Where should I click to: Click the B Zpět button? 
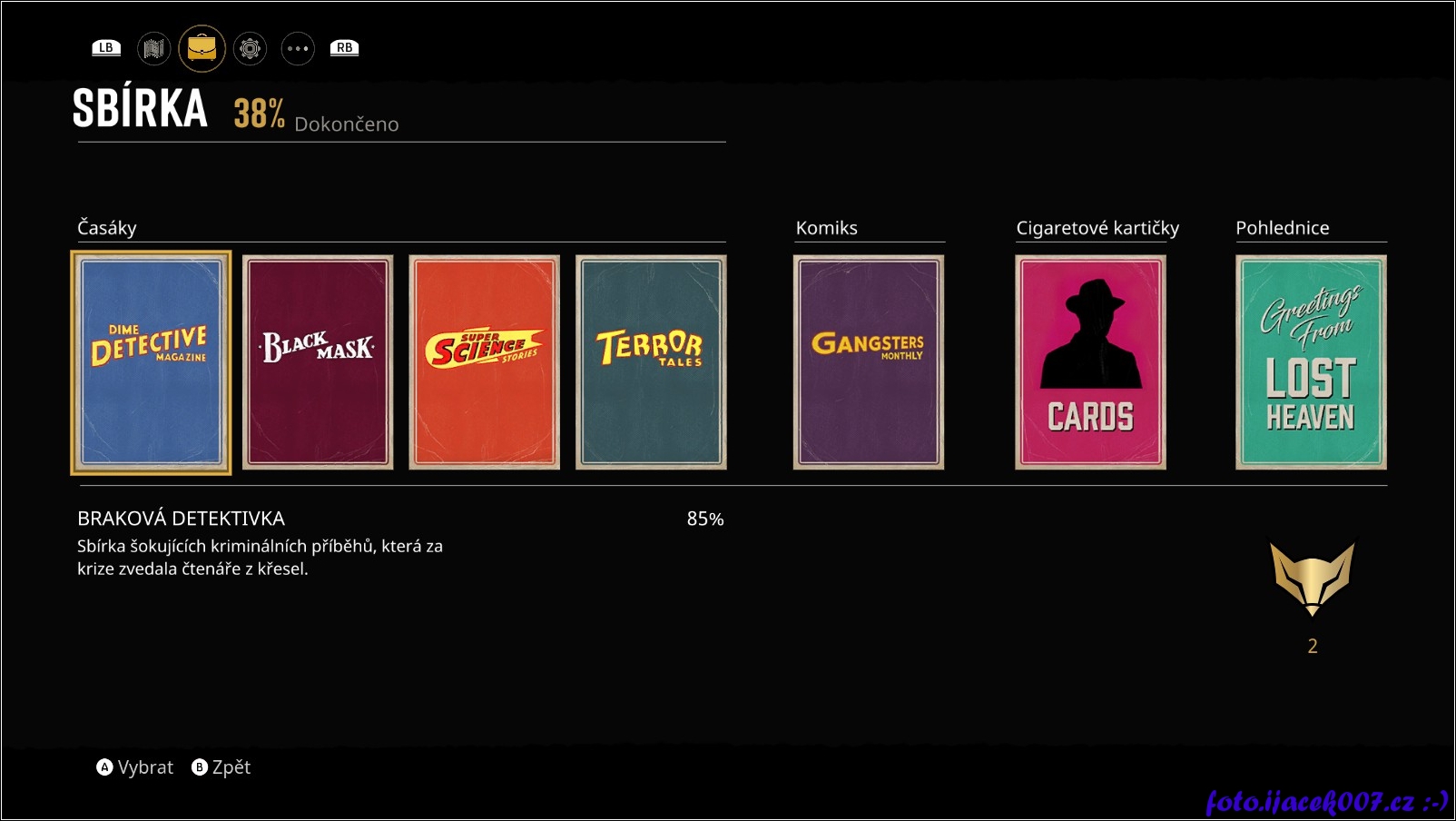pyautogui.click(x=221, y=767)
